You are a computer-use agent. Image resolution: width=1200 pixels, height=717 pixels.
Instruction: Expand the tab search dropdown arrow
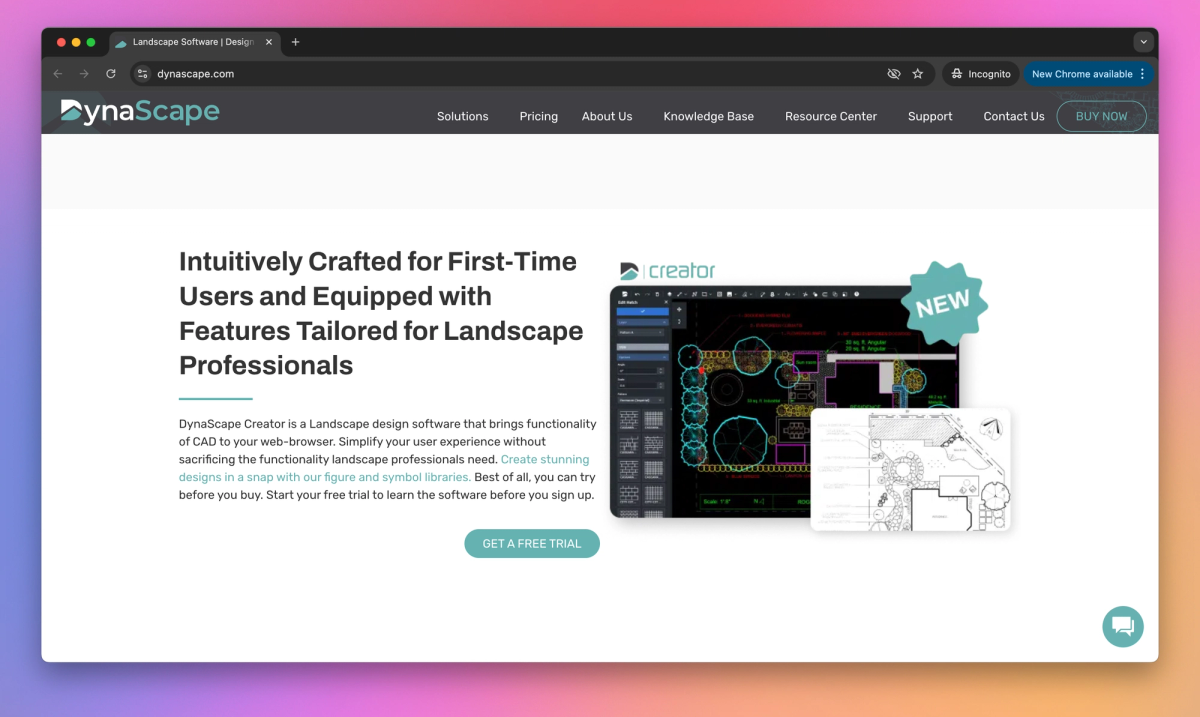(1143, 42)
